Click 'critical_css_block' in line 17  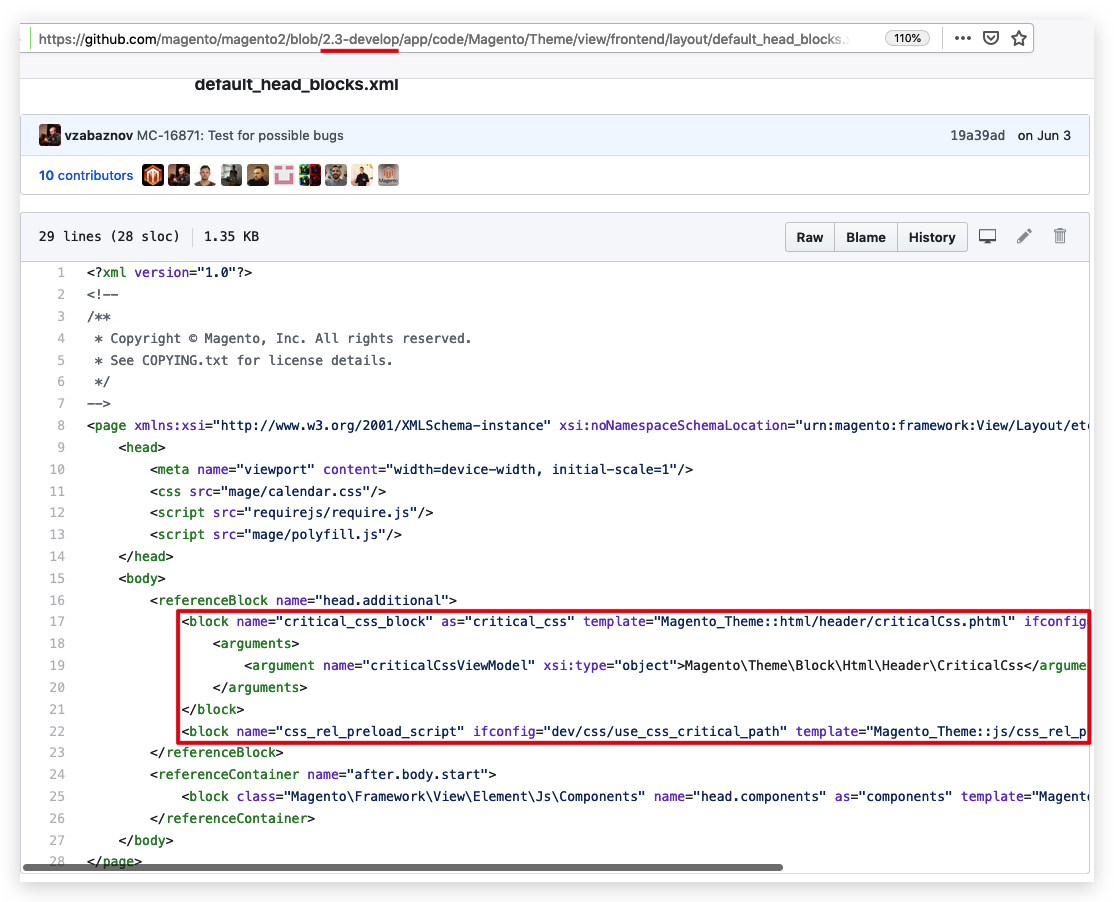(x=354, y=621)
